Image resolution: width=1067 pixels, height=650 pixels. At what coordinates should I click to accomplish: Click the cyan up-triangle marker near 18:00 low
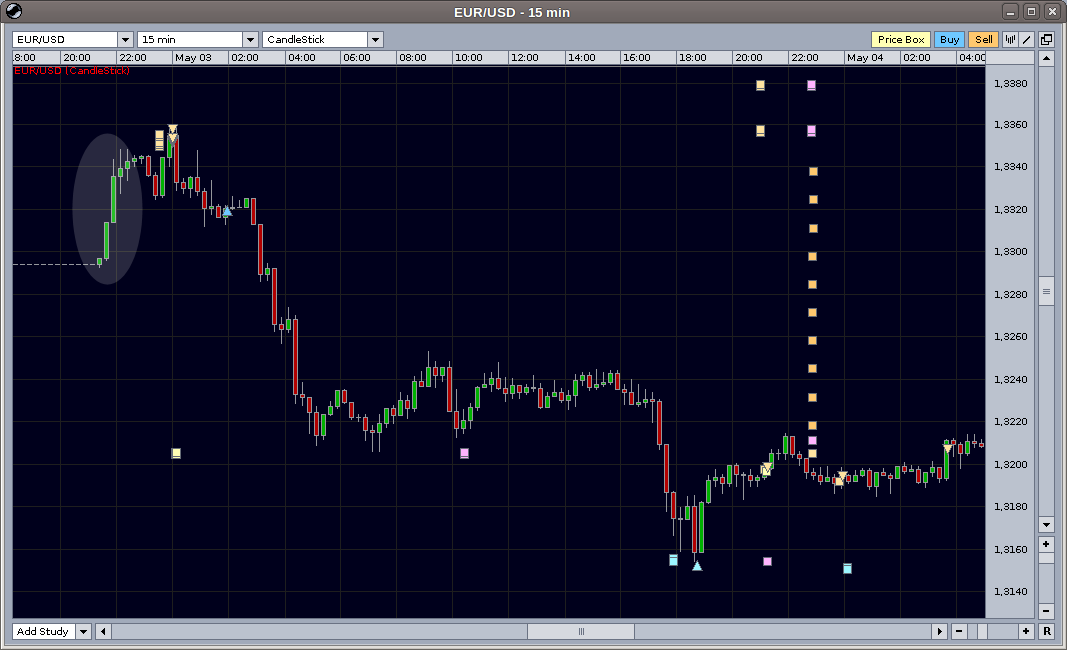pyautogui.click(x=697, y=565)
